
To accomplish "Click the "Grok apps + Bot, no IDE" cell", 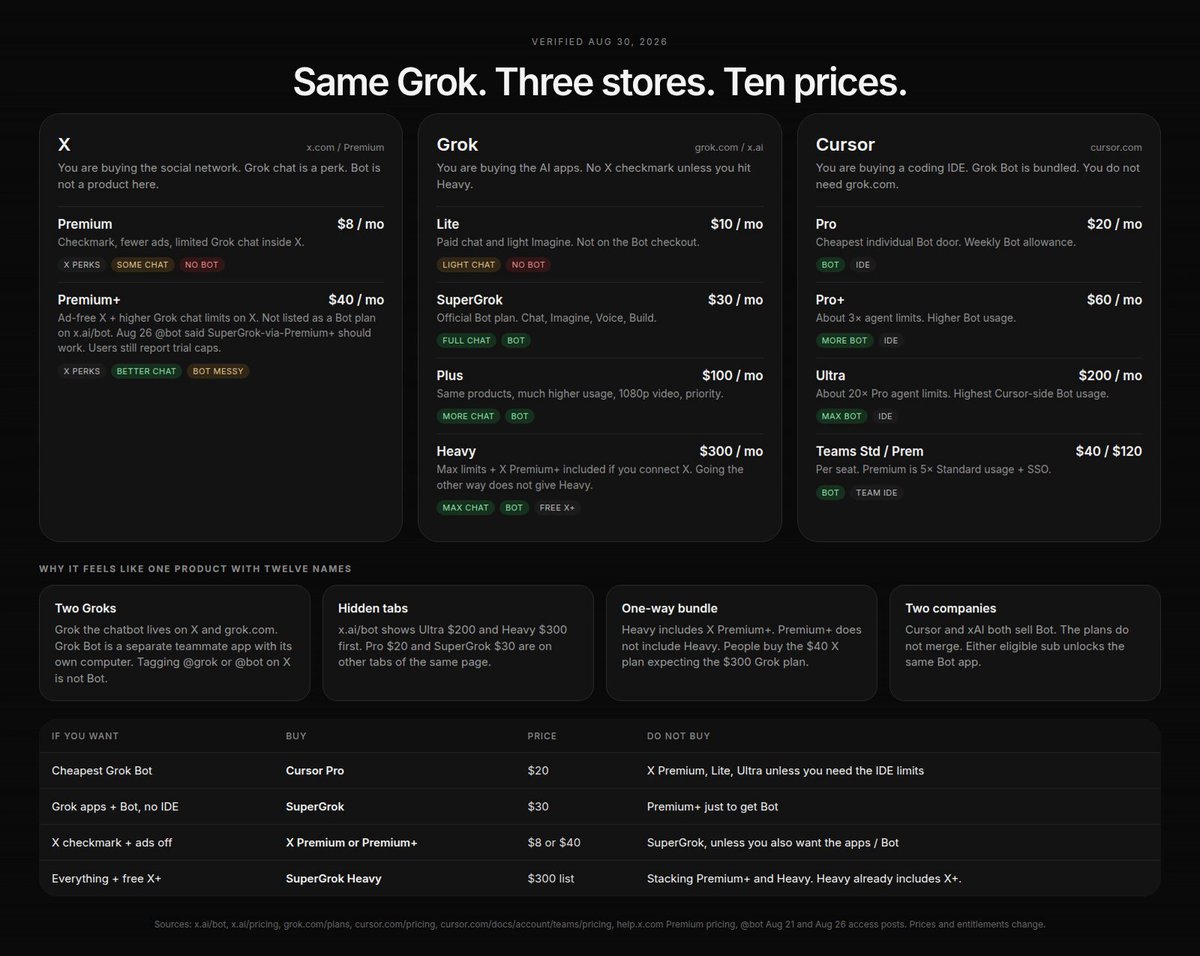I will coord(115,807).
